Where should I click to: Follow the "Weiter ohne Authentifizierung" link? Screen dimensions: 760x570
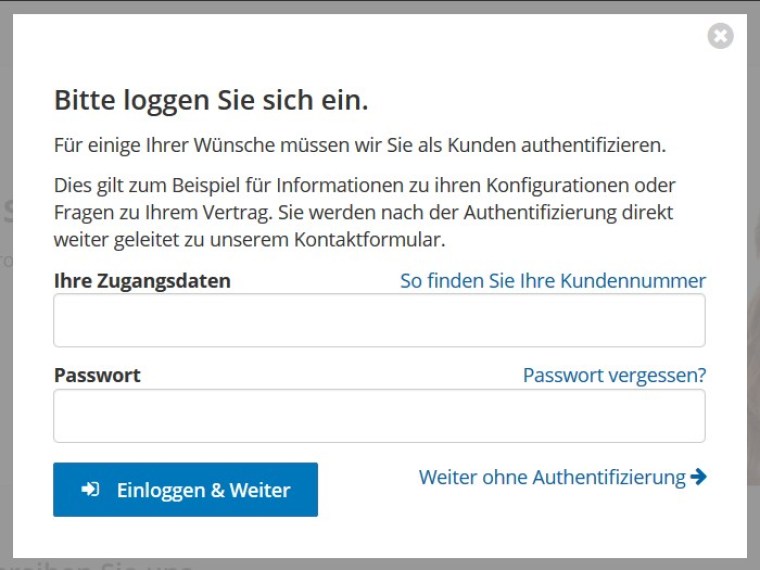pos(552,477)
